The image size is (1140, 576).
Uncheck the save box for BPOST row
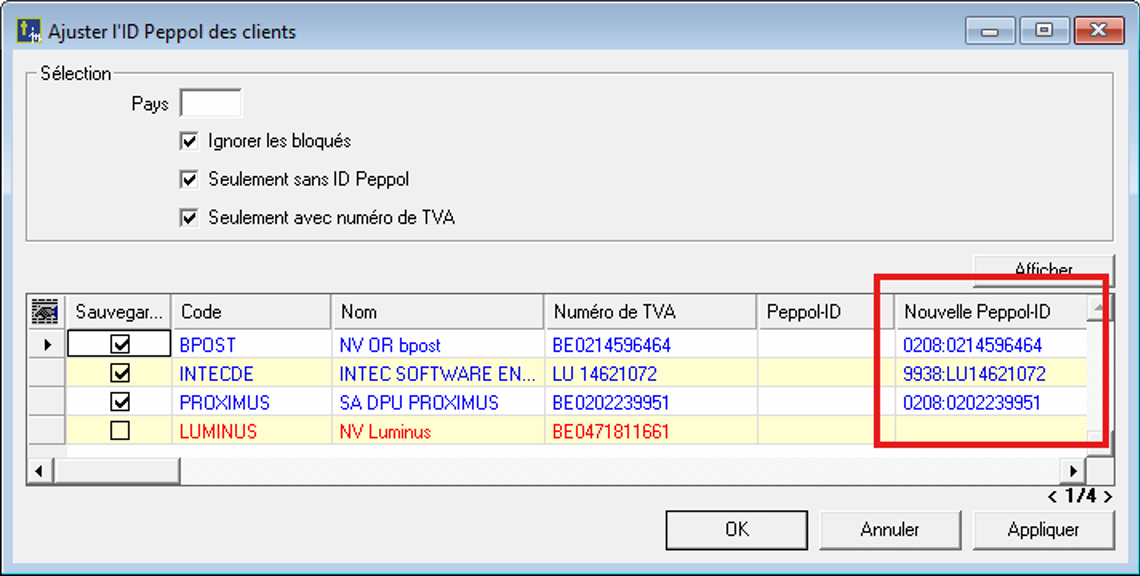120,345
